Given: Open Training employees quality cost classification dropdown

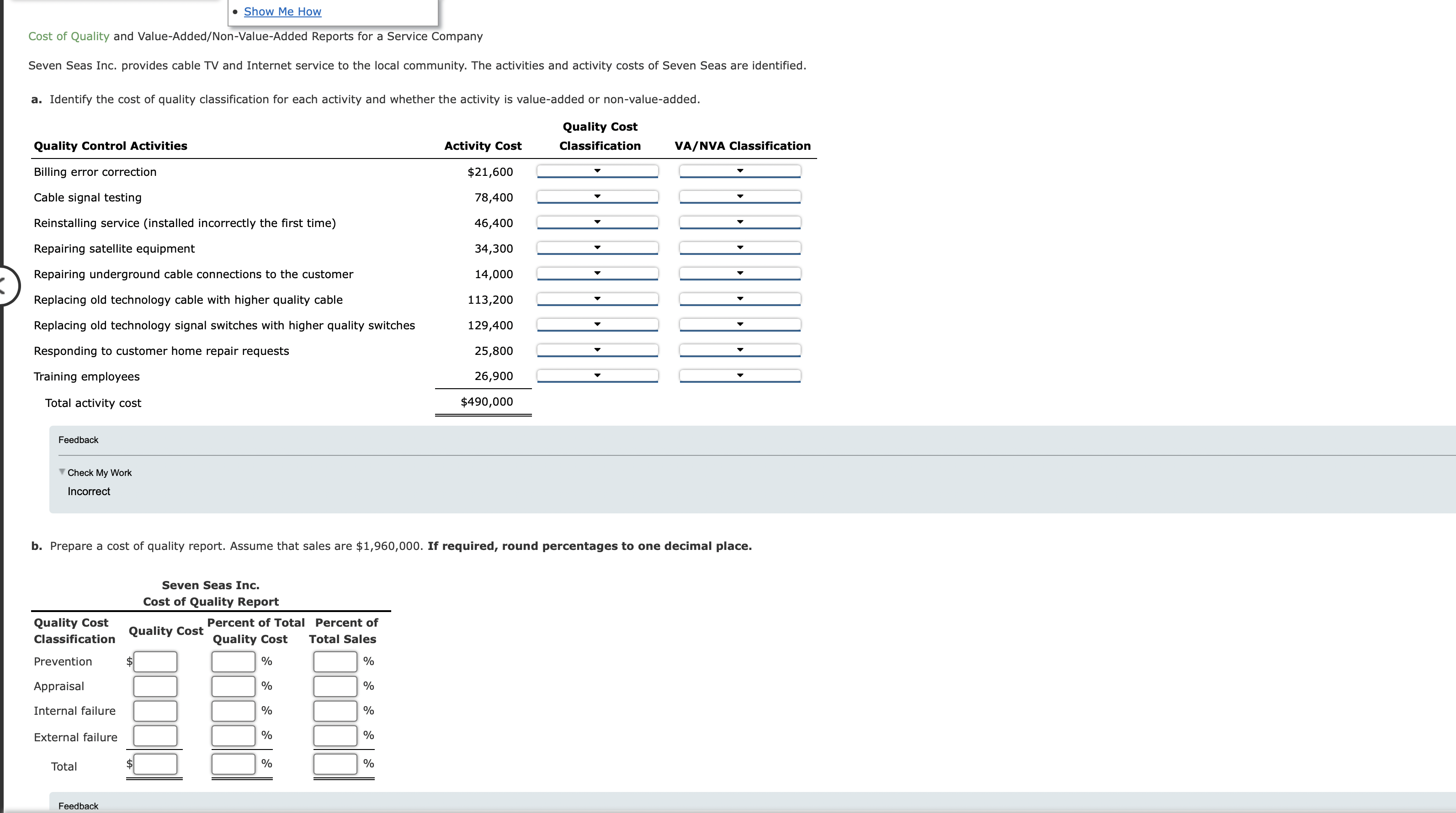Looking at the screenshot, I should click(597, 376).
